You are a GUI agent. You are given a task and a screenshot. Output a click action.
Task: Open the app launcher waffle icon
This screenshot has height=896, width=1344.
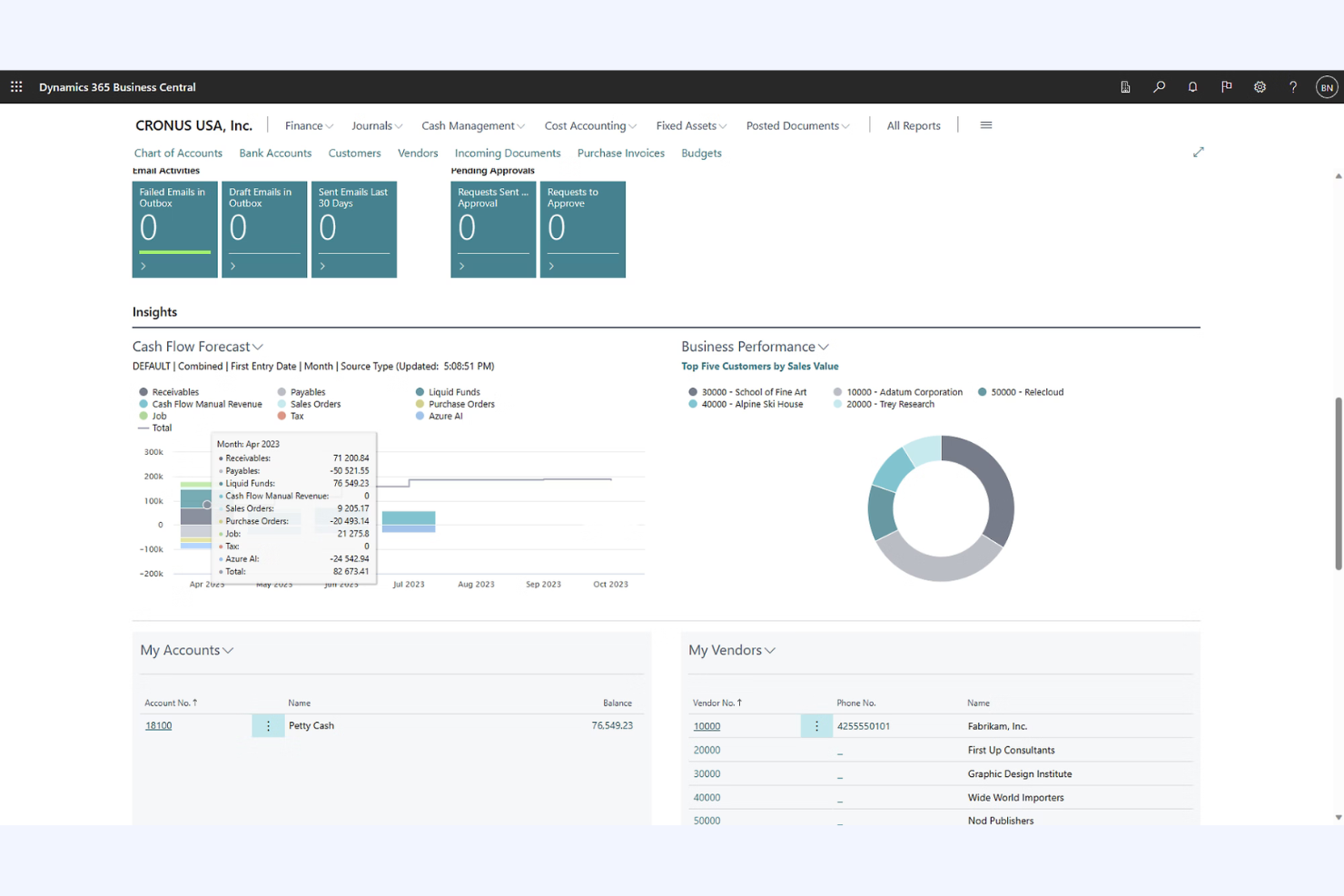pos(15,86)
